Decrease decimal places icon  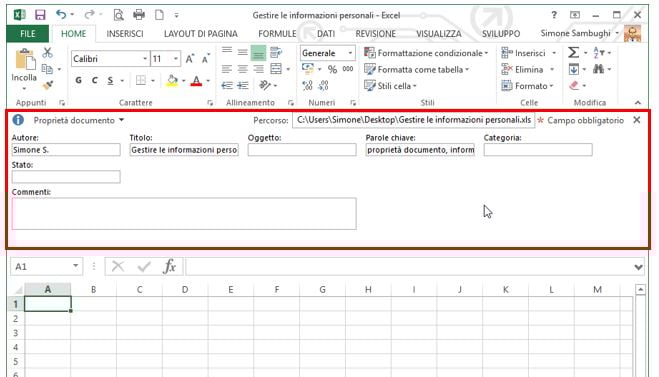coord(323,86)
